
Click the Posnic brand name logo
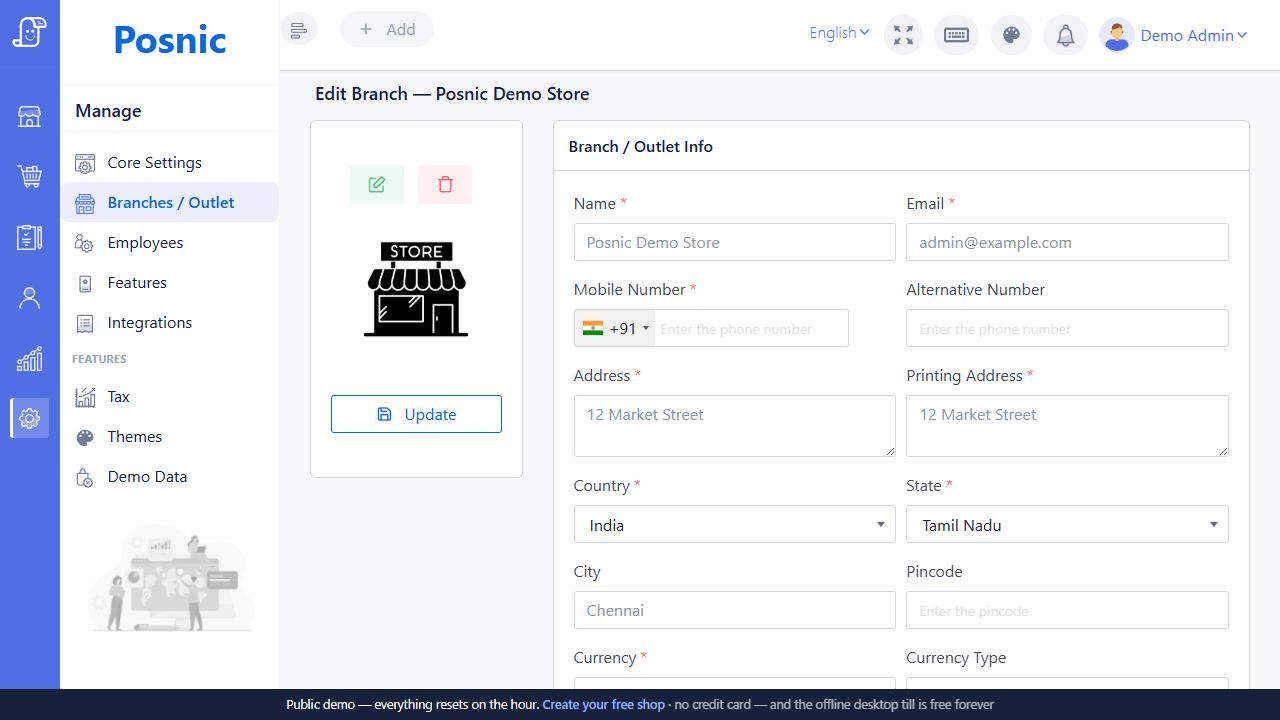click(170, 39)
